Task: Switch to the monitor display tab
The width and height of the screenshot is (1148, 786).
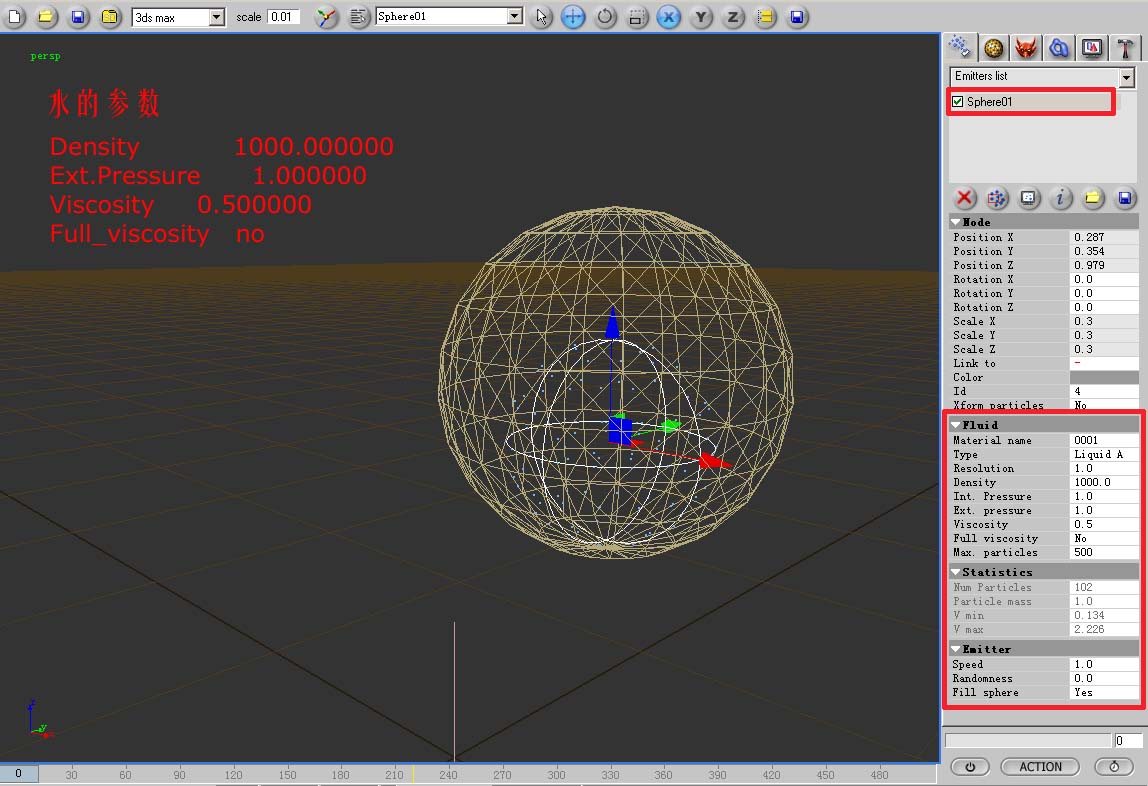Action: [x=1092, y=48]
